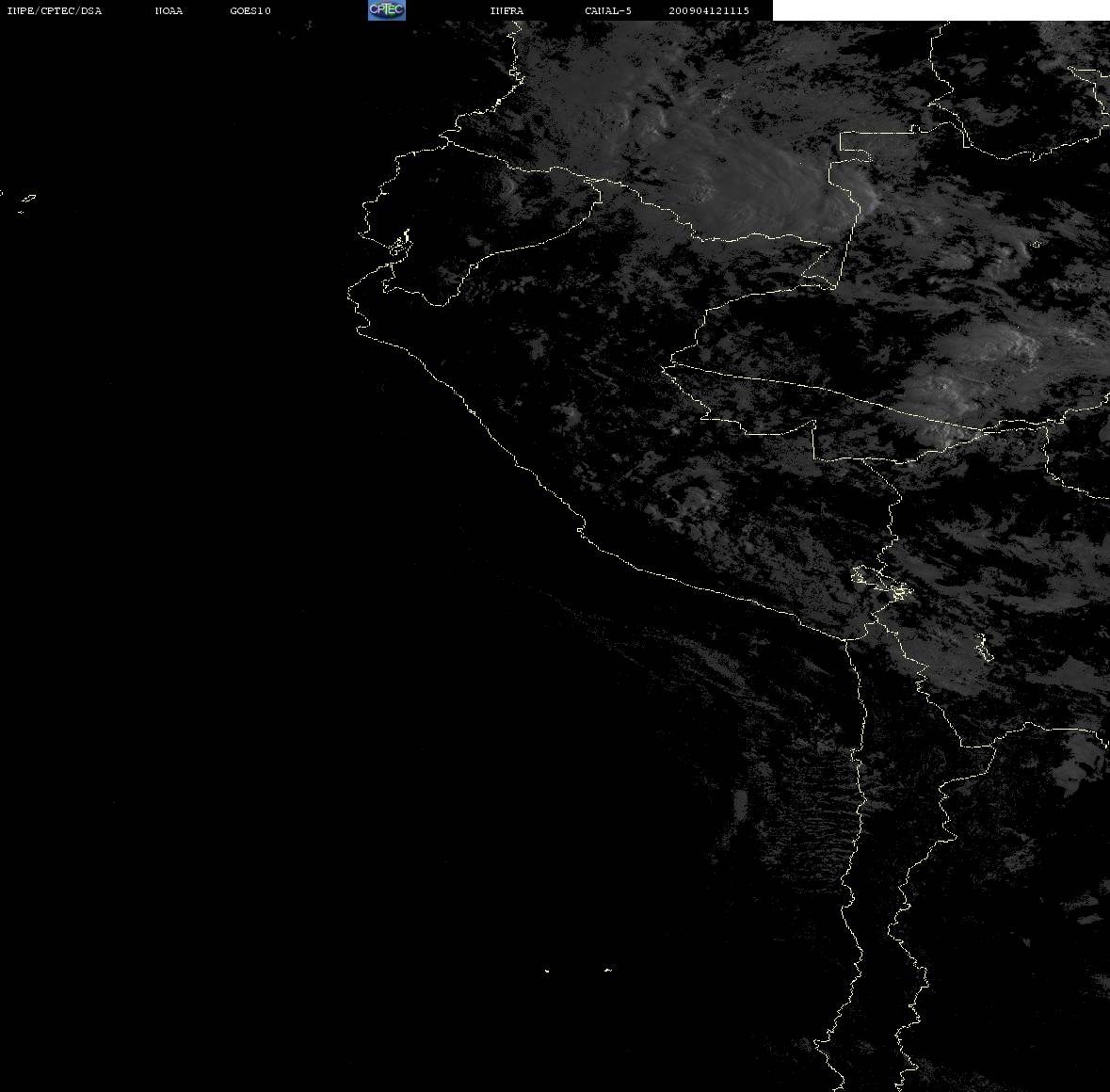Click the INPE/CPTEC/DSA header label

(54, 10)
